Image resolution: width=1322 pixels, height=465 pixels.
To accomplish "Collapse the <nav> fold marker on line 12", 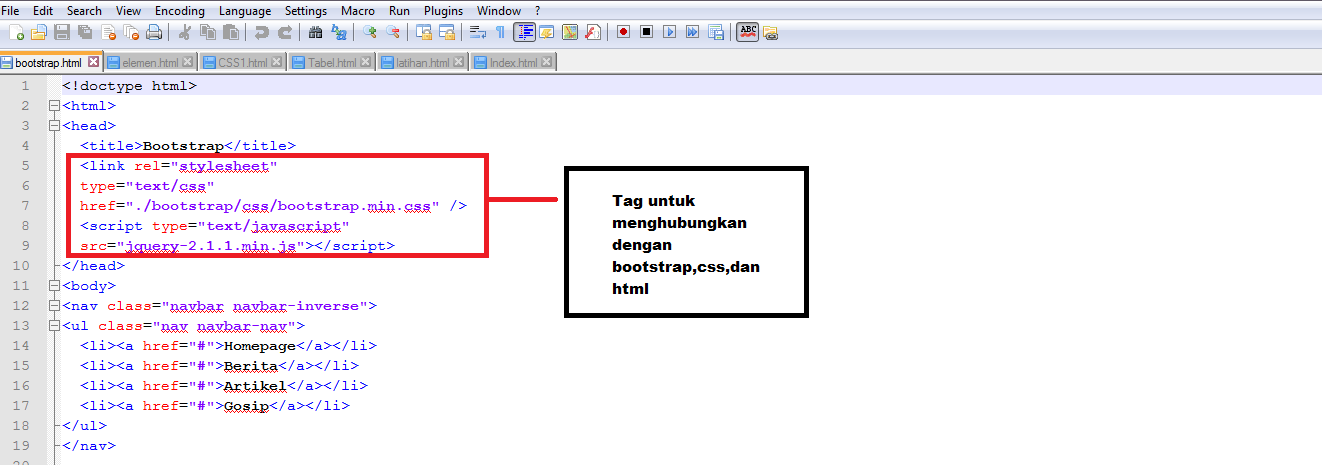I will point(53,306).
